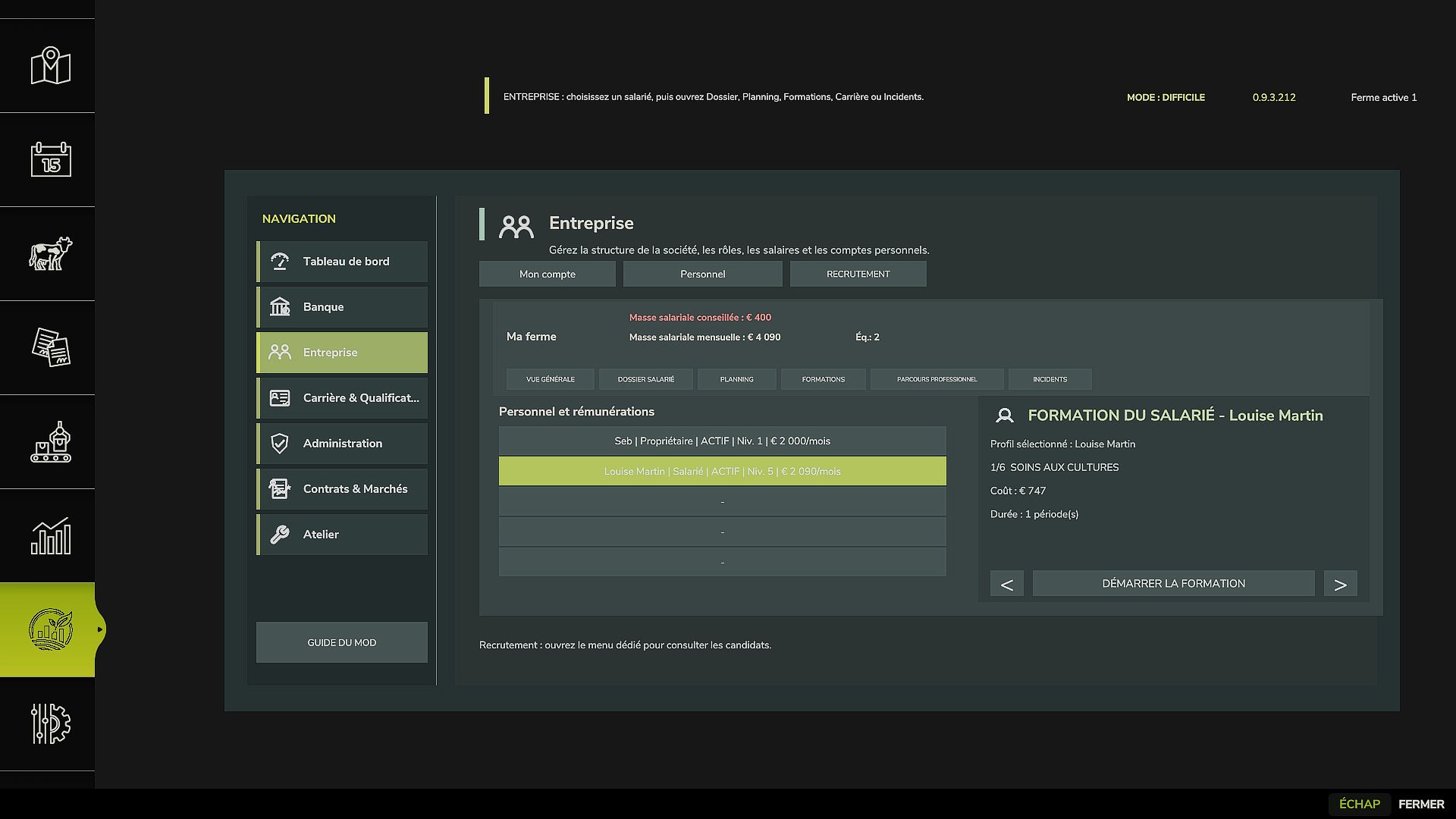Screen dimensions: 1456x819
Task: Click Durée : 1 période(s) text
Action: (1034, 515)
